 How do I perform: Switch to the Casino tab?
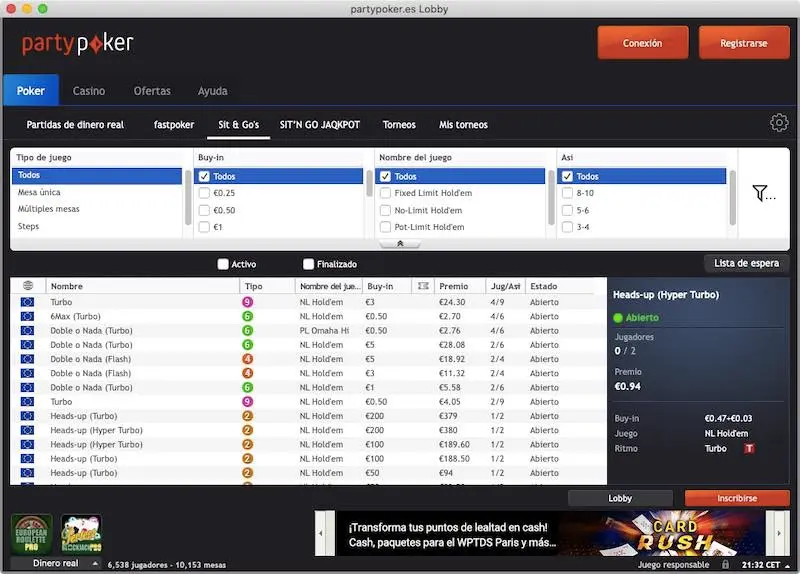(x=89, y=91)
